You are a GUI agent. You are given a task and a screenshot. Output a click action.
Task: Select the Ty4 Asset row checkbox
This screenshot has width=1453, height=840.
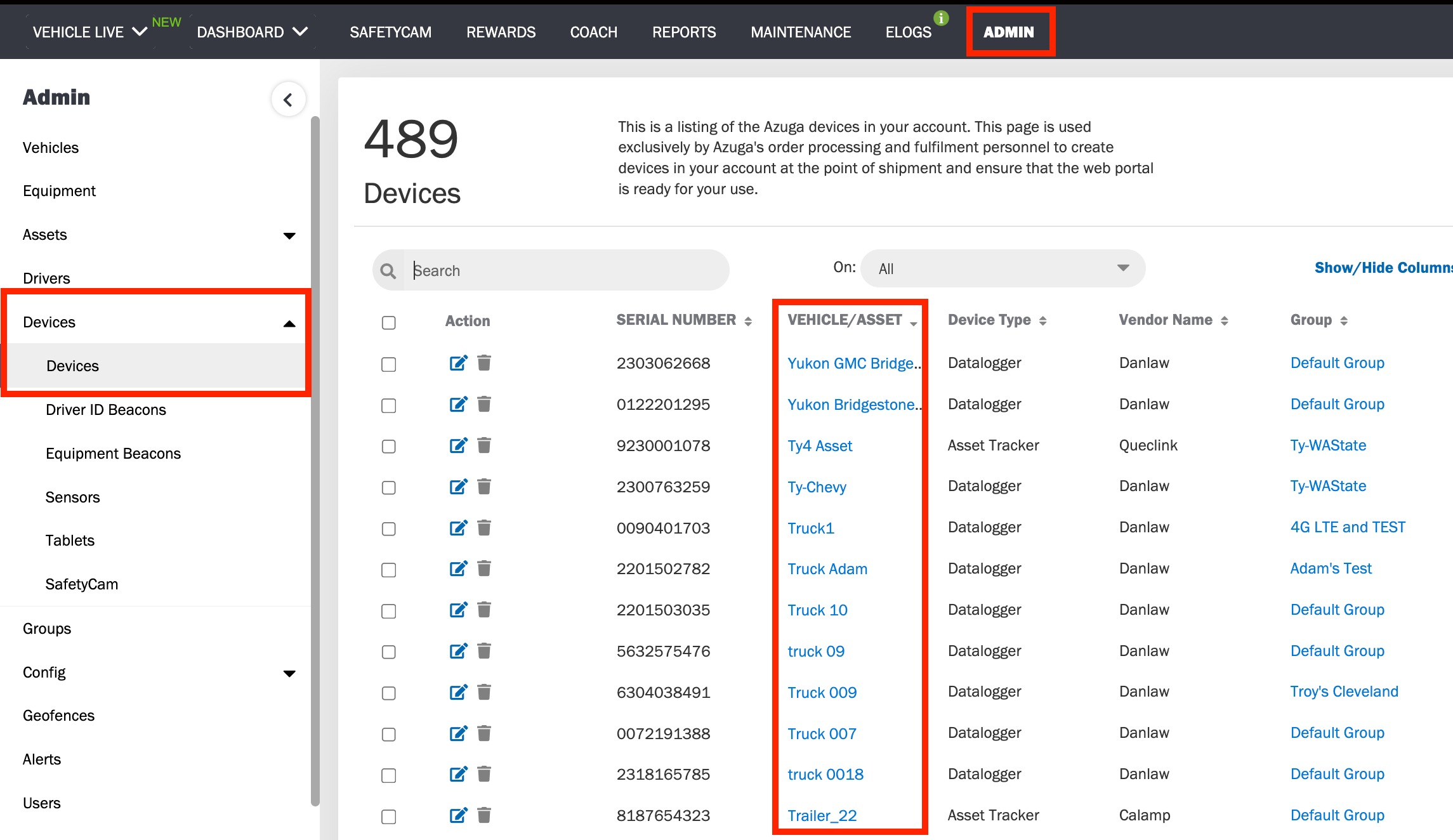pos(389,447)
